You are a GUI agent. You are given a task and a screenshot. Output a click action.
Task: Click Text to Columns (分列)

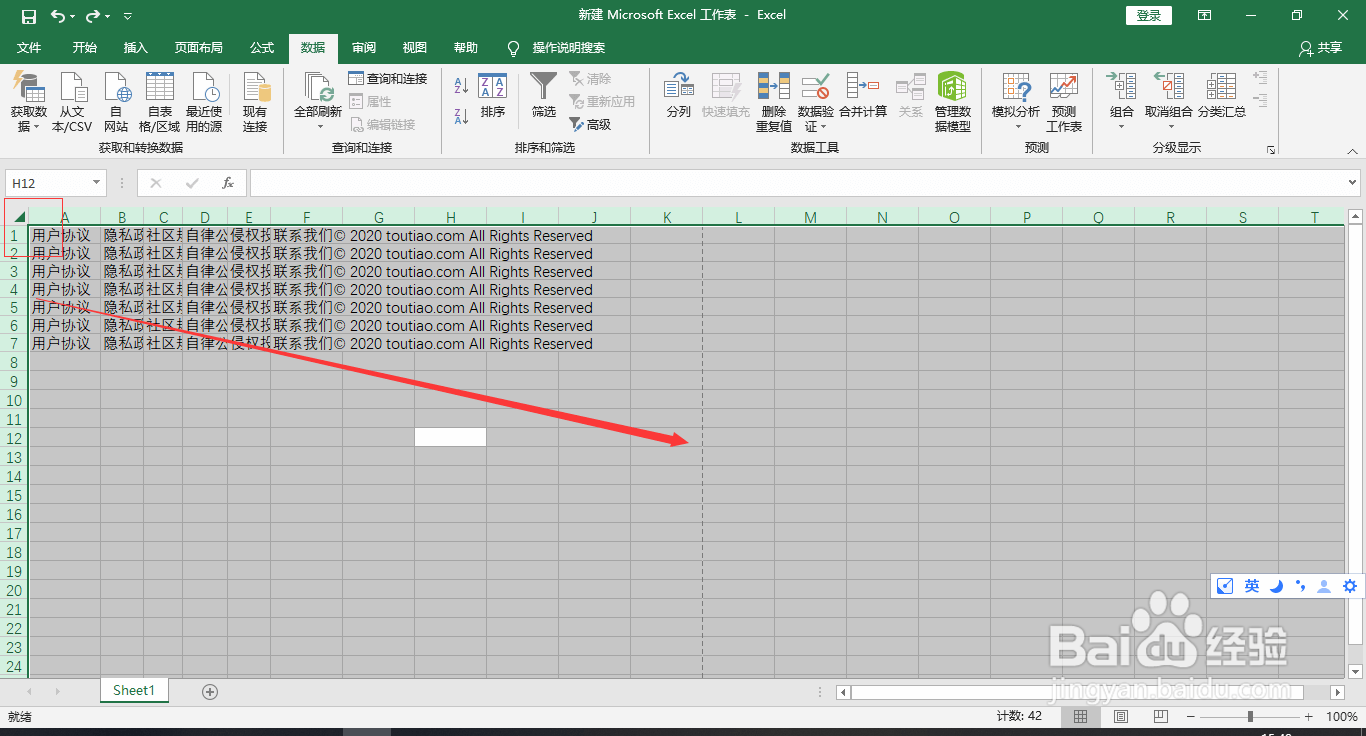coord(679,96)
